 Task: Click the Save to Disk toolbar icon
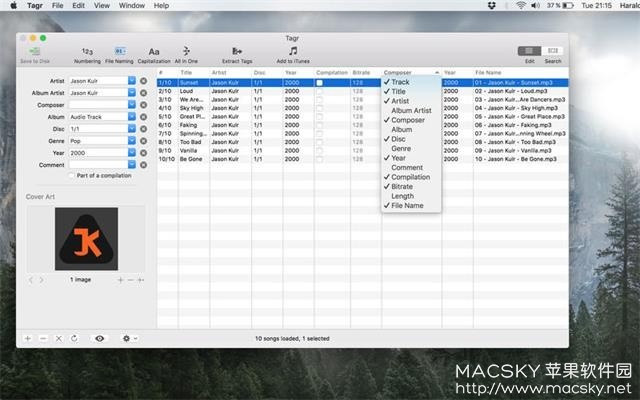point(35,51)
